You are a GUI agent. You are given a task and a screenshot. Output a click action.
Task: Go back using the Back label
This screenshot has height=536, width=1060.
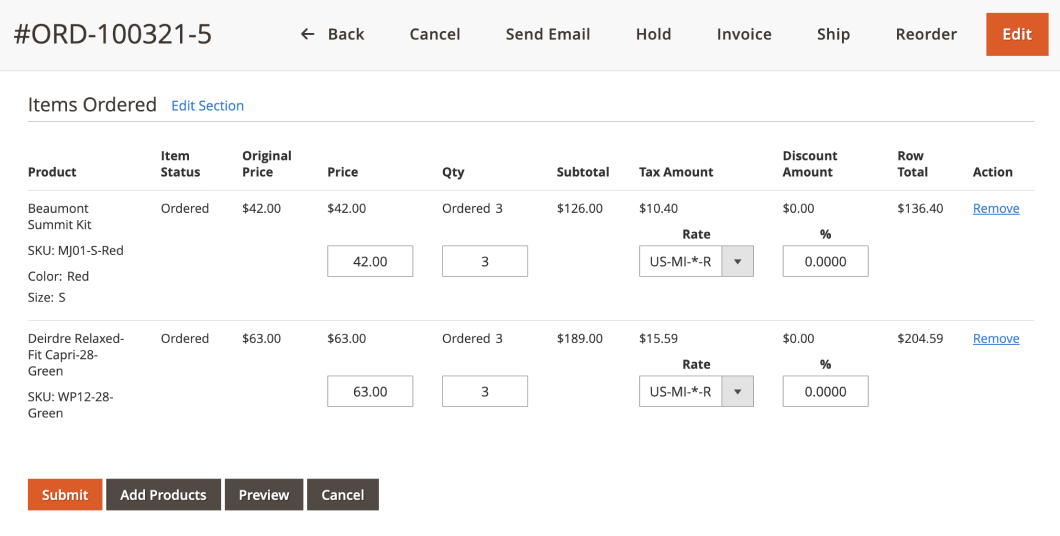(346, 34)
